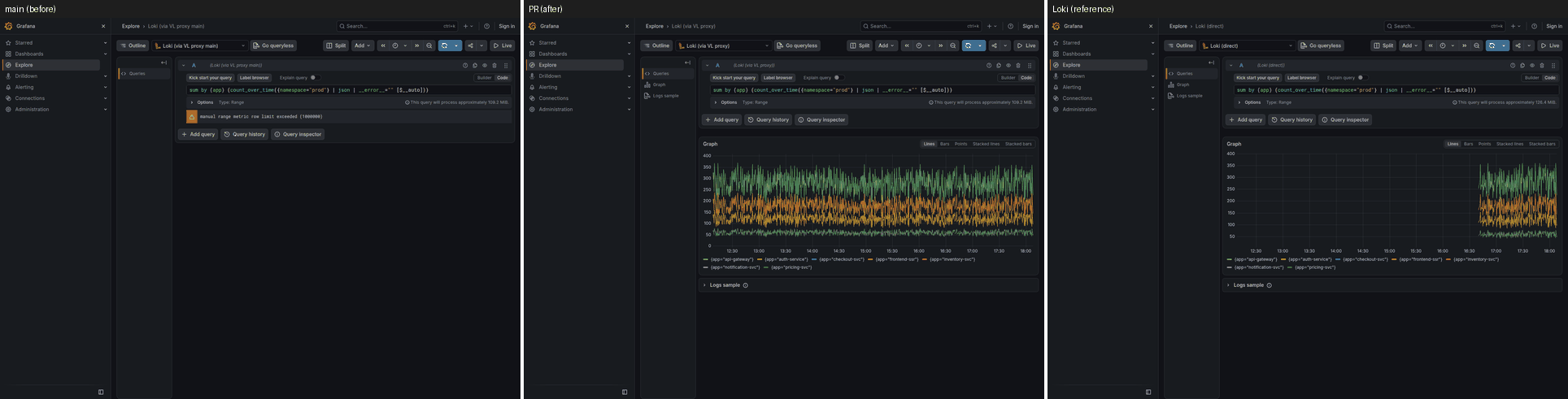1568x399 pixels.
Task: Click the drag handle on query A in PR (after)
Action: [1030, 65]
